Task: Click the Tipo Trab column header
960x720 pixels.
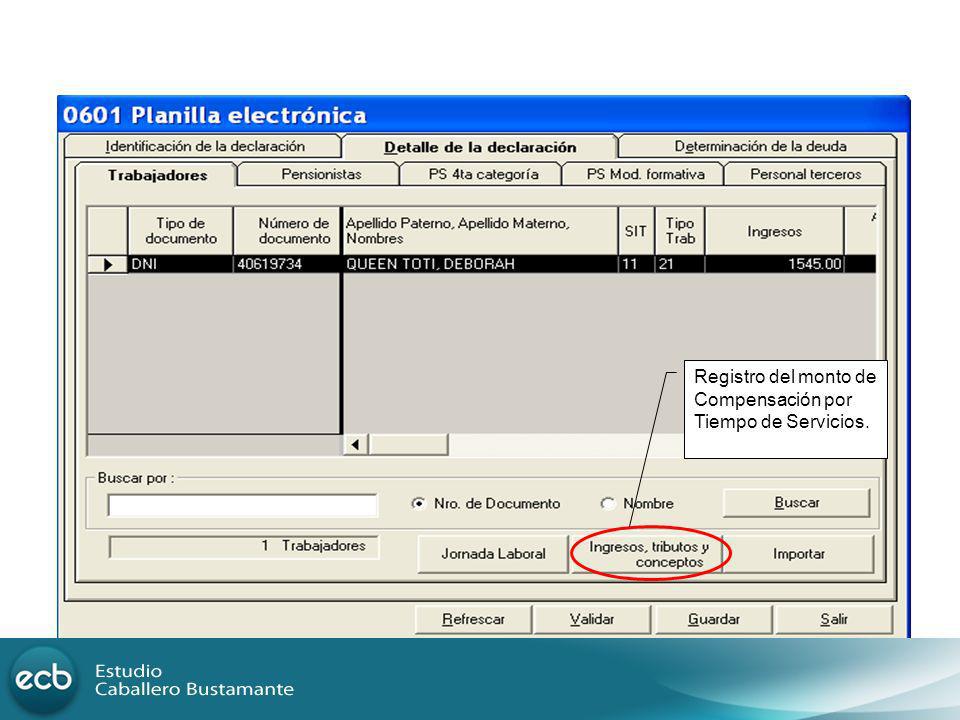Action: tap(680, 231)
